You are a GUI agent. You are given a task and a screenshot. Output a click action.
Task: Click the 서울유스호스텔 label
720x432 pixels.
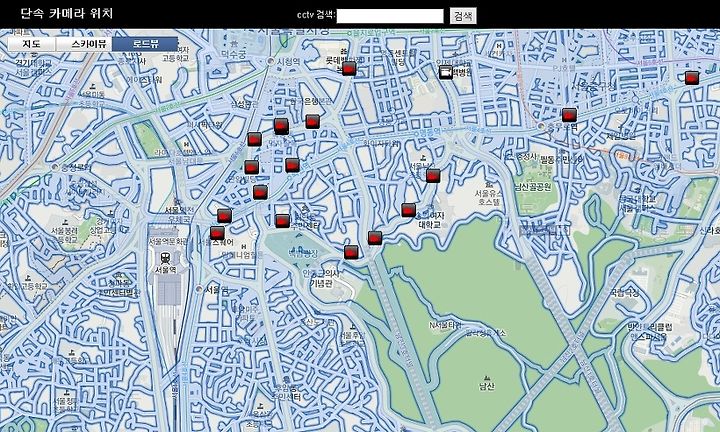(489, 198)
